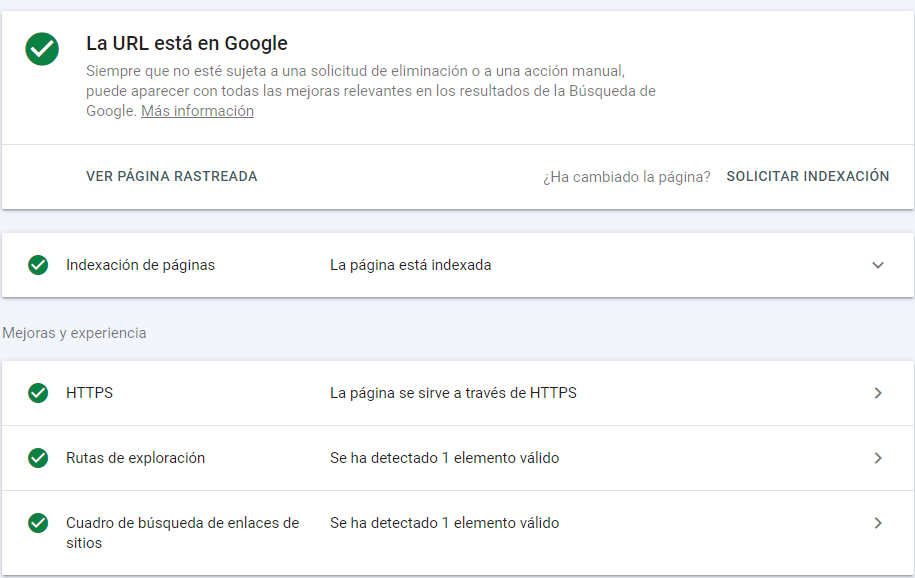Viewport: 915px width, 578px height.
Task: Click the green checkmark next to HTTPS
Action: [38, 393]
